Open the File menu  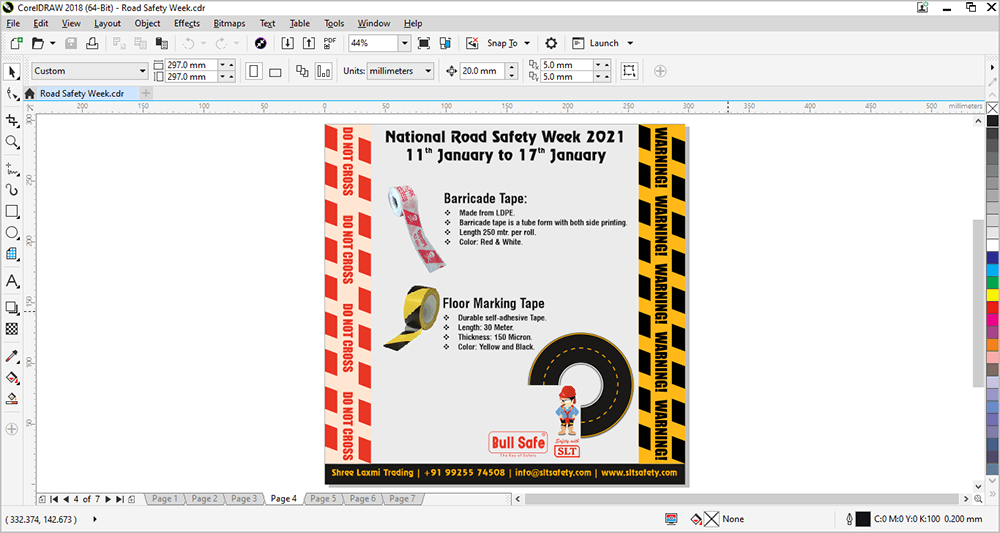click(x=13, y=24)
